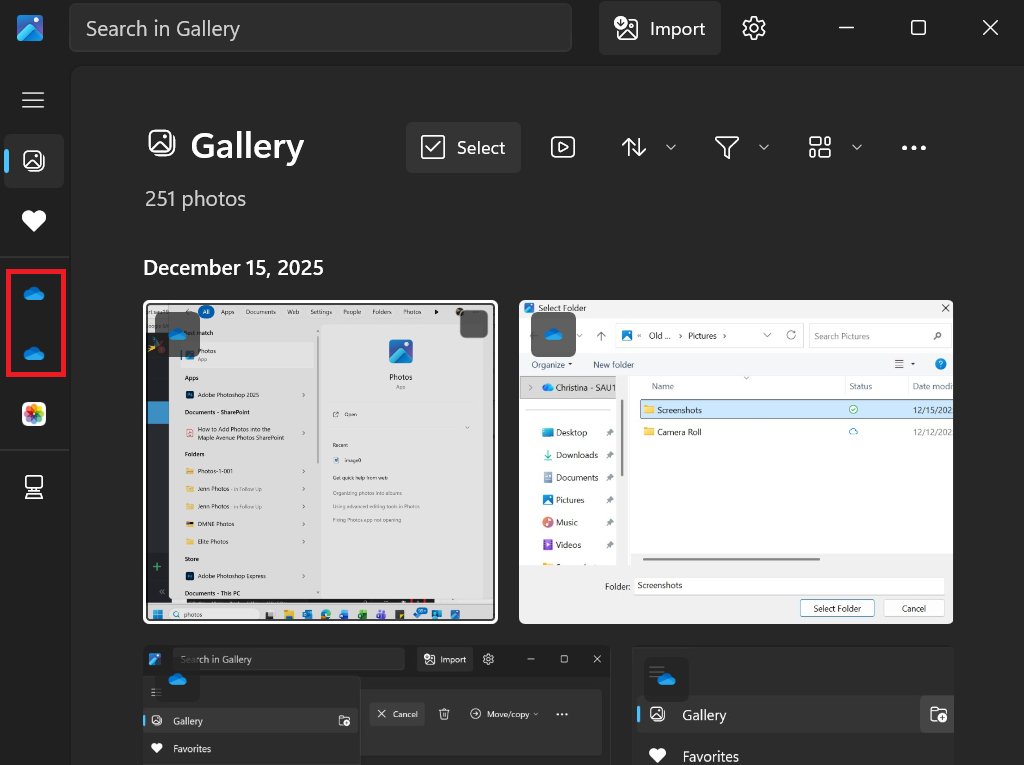Open This PC folders sidebar icon
The width and height of the screenshot is (1024, 765).
(x=34, y=487)
